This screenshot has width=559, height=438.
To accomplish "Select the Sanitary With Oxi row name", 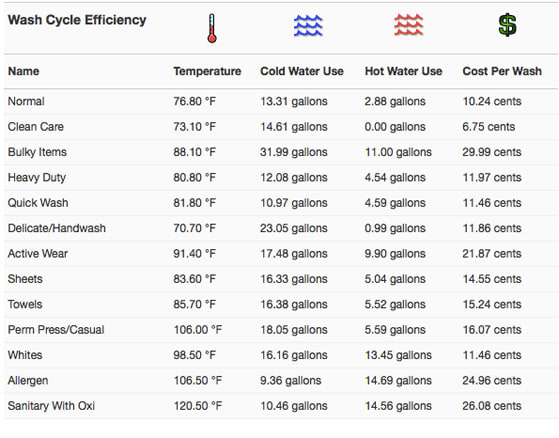I will click(x=51, y=406).
